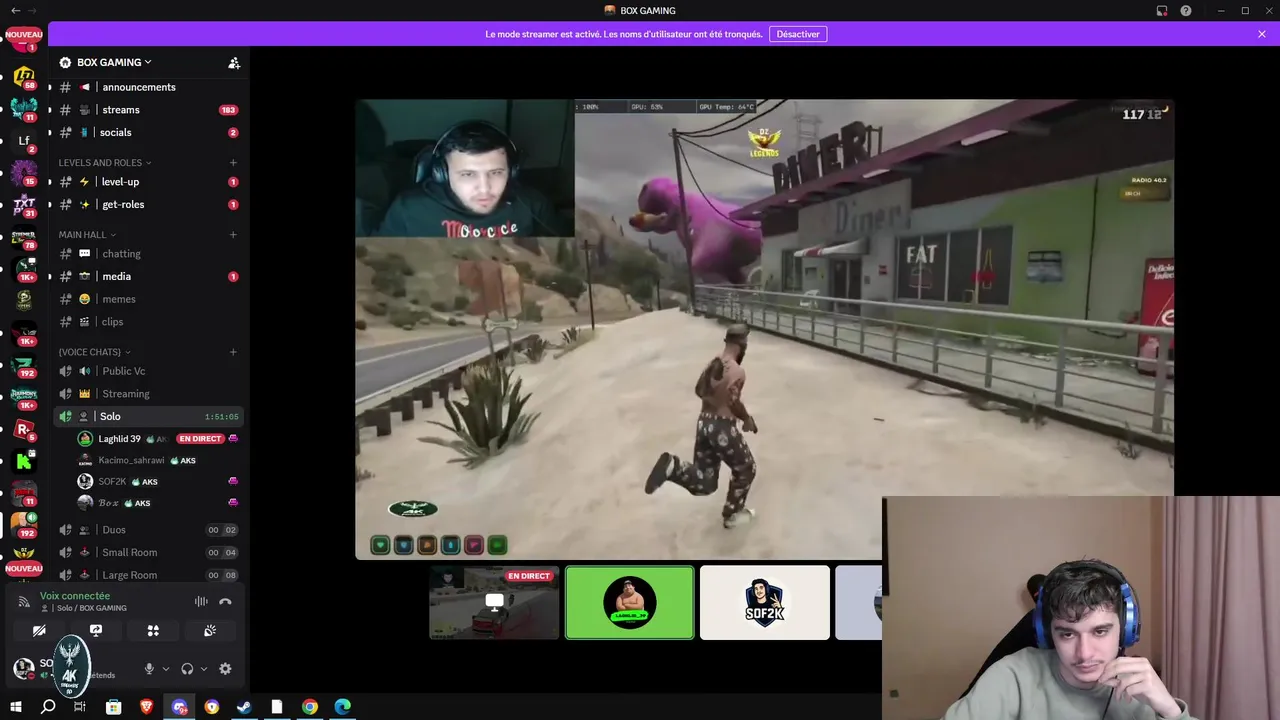Toggle camera on in voice panel

39,631
